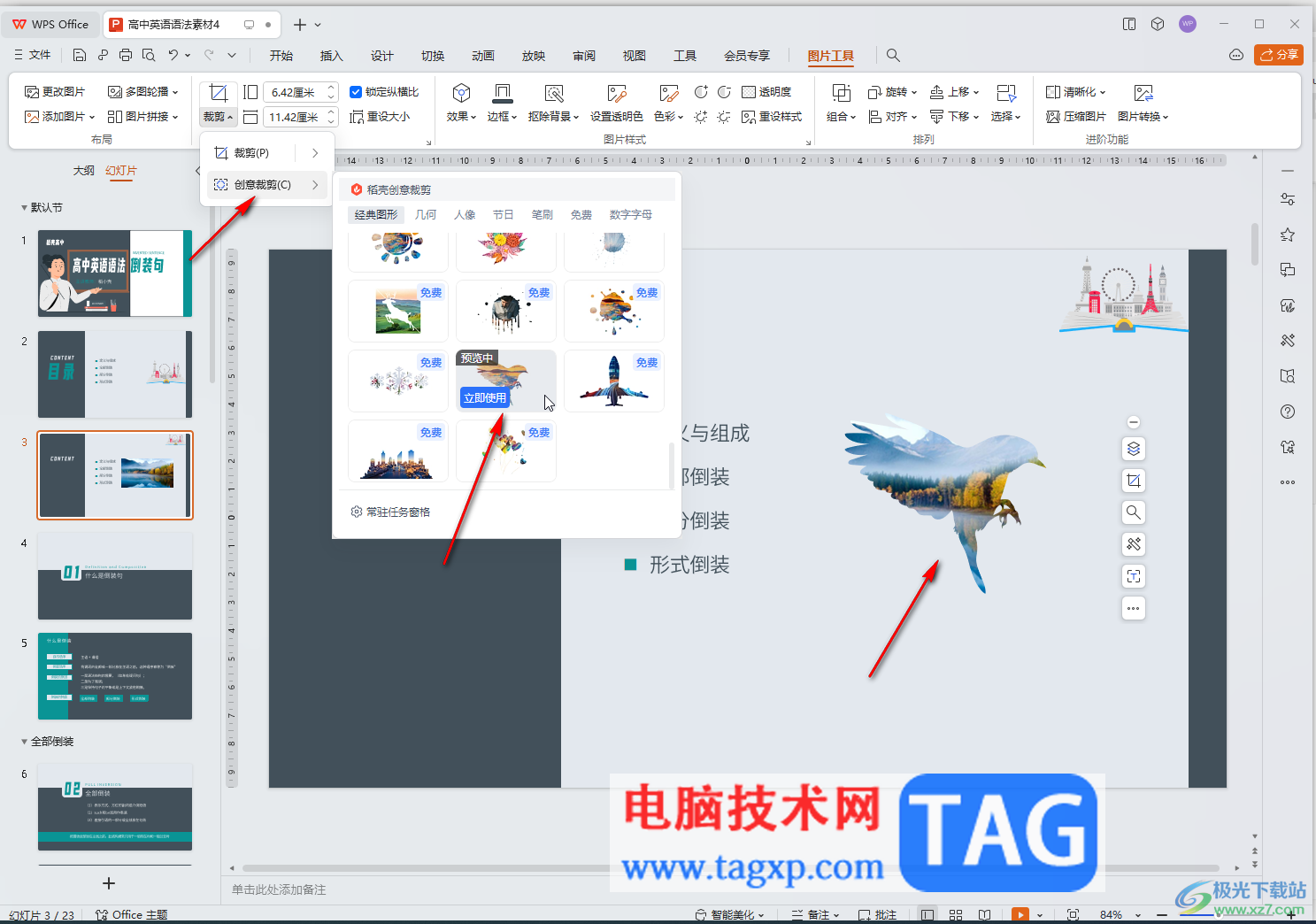Open the zoom percentage dropdown at 84%
Viewport: 1316px width, 924px height.
point(1138,914)
